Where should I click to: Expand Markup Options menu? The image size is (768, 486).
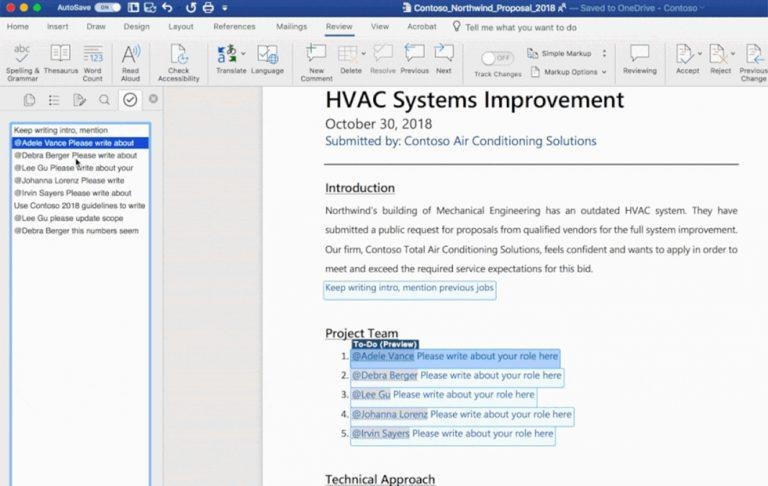pos(570,72)
